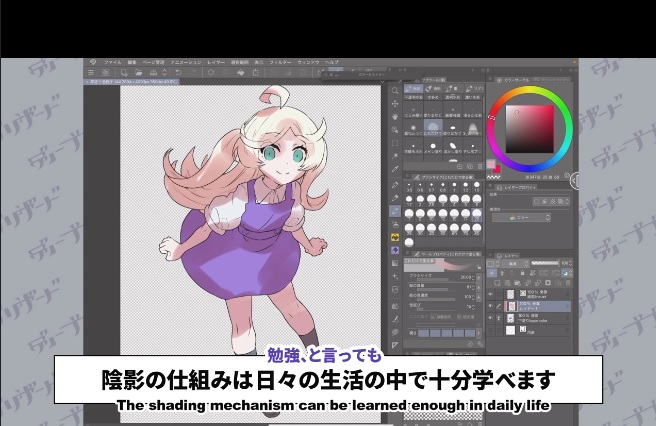Click the Fill bucket toolbar icon
656x426 pixels.
(241, 72)
